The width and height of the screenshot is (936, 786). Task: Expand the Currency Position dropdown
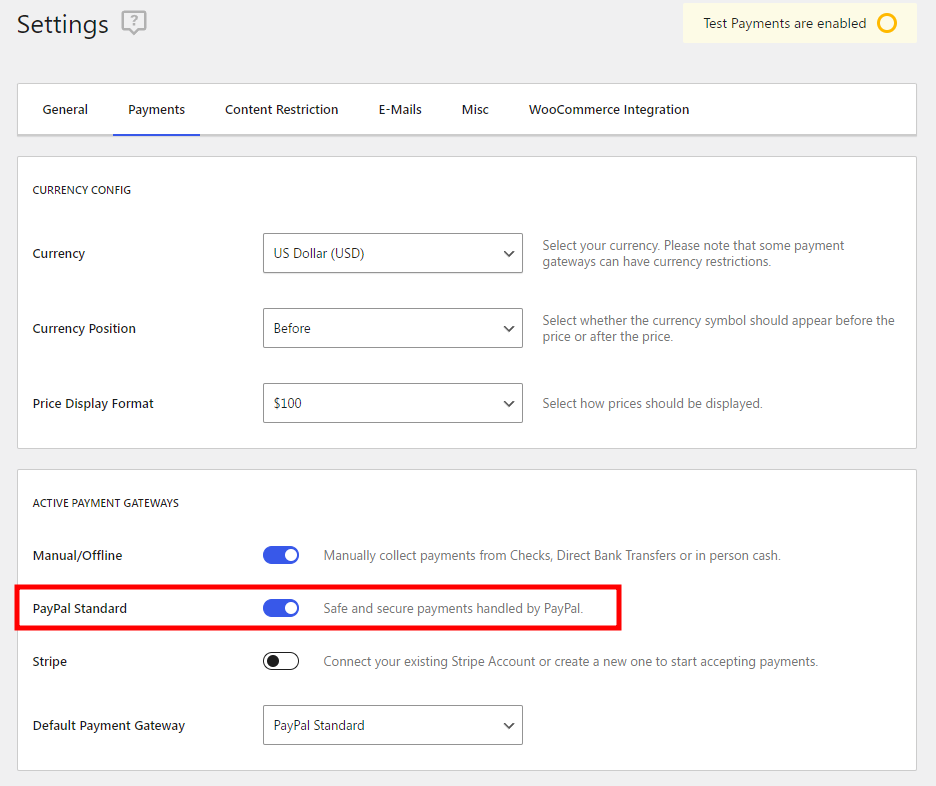pos(393,328)
